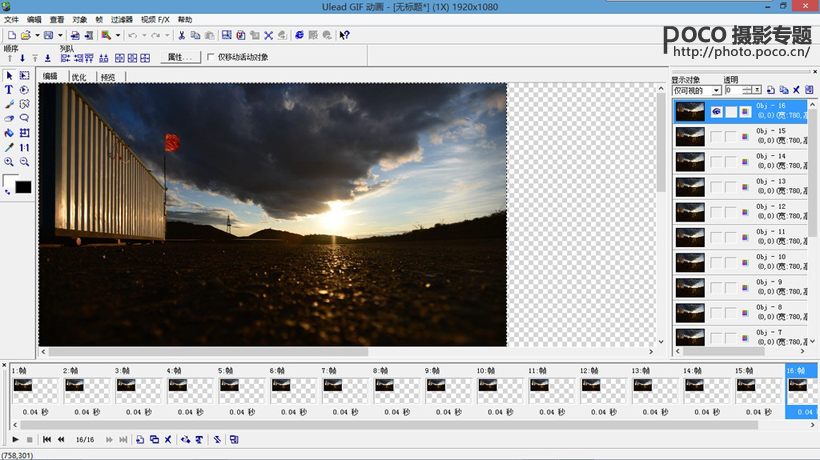The height and width of the screenshot is (460, 820).
Task: Delete frame X icon in frame toolbar
Action: (168, 440)
